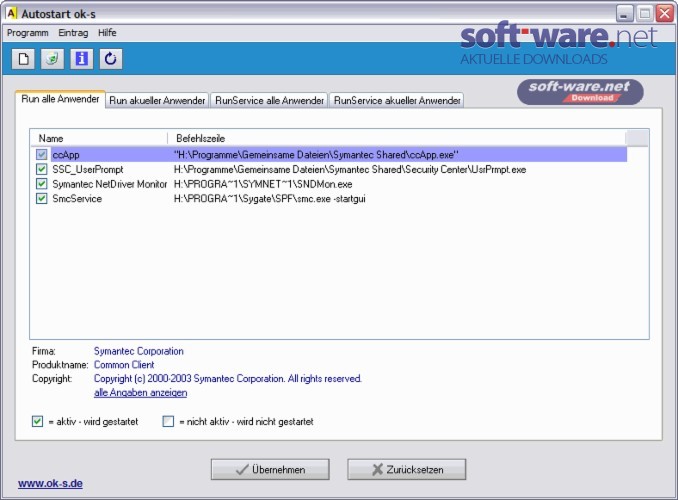Screen dimensions: 678x500
Task: Open the alle Angaben anzeigen link
Action: pos(141,393)
